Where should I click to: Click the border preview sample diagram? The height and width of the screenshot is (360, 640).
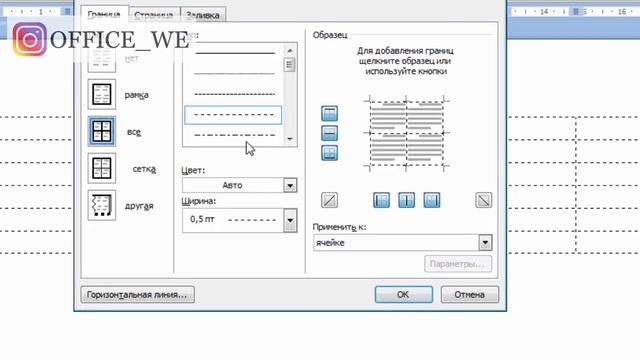[x=407, y=133]
